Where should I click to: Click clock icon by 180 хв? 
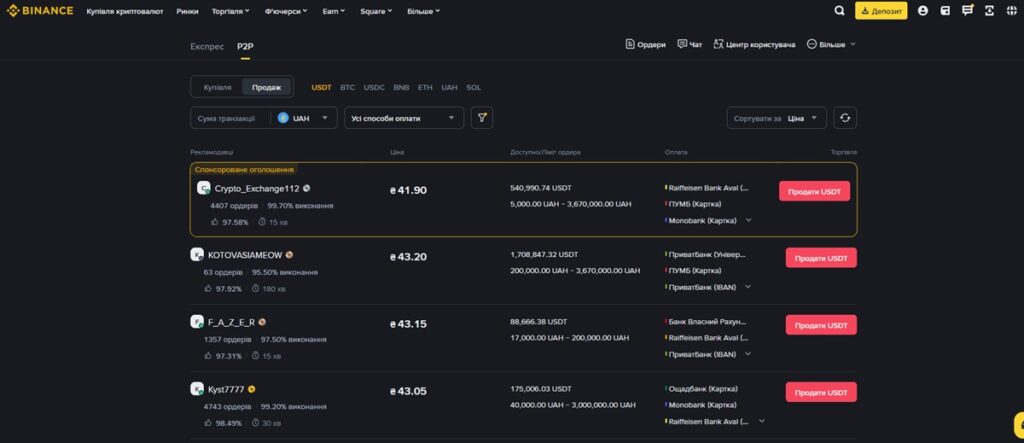(255, 288)
